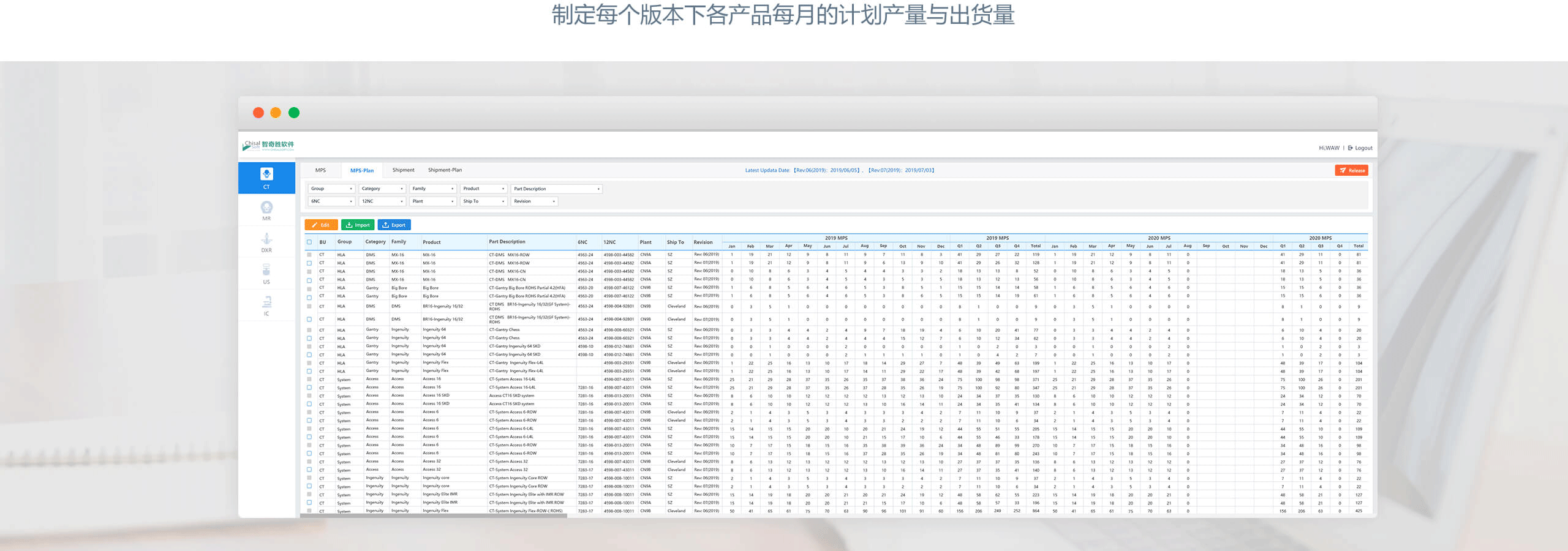The image size is (1568, 551).
Task: Click the first 2019 MPS group header
Action: click(836, 238)
